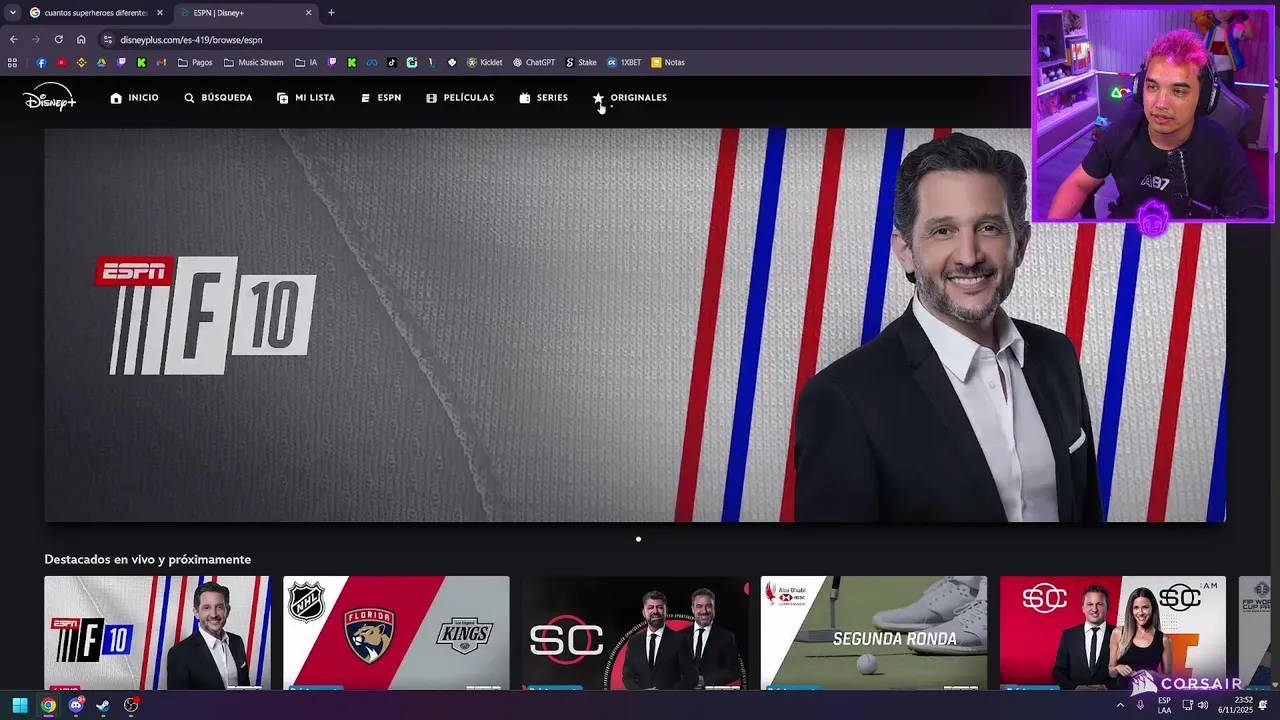Screen dimensions: 1280x720
Task: Open the volume tray icon
Action: 1203,705
